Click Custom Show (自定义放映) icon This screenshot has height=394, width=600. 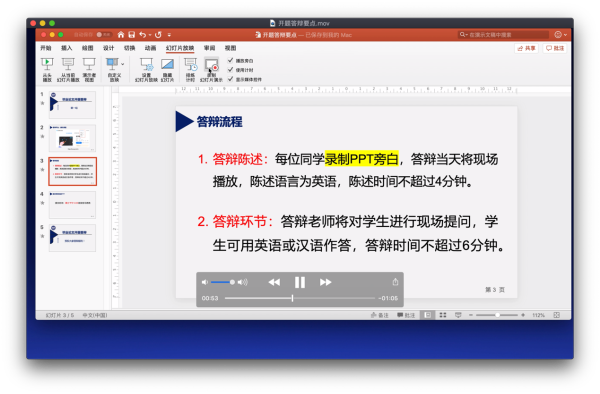tap(113, 69)
